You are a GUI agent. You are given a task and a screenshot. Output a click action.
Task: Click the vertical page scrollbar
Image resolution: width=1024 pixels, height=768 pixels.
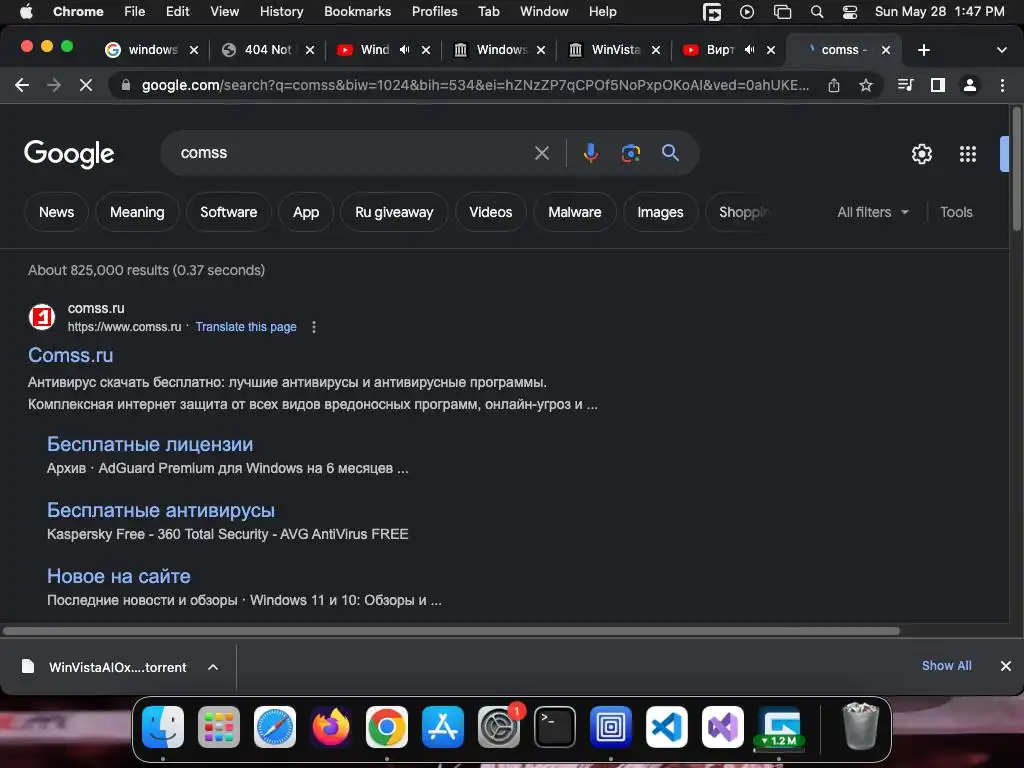click(1016, 170)
